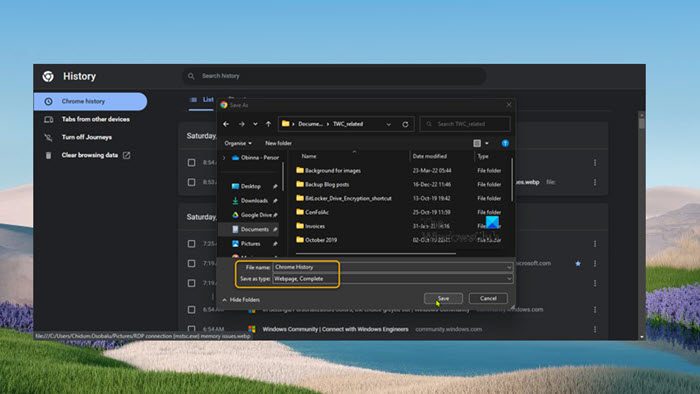Open the File name dropdown arrow

tap(508, 267)
